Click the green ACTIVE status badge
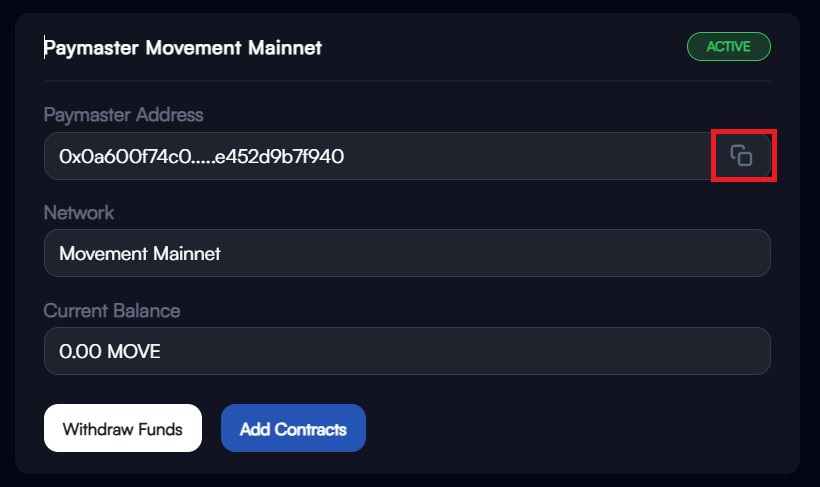 (x=728, y=47)
